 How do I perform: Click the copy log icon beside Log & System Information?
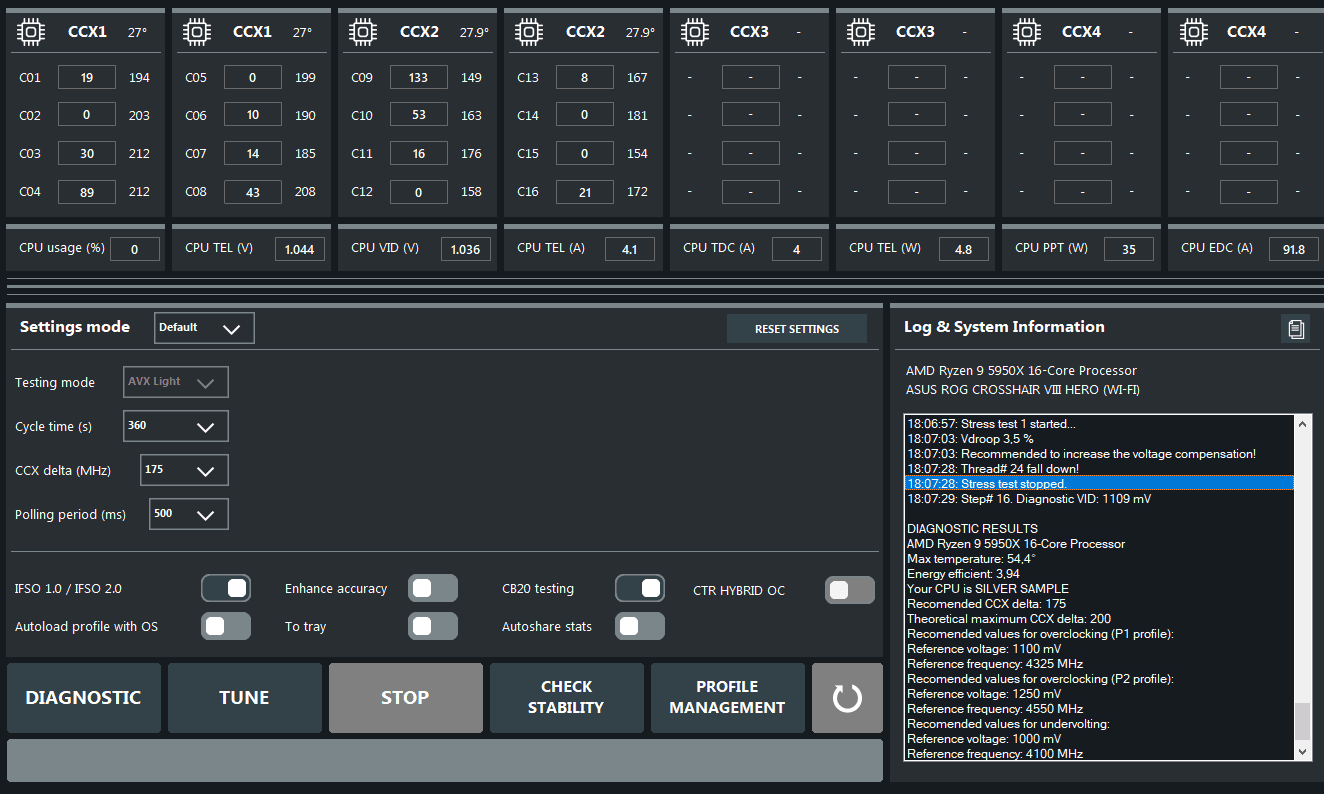(x=1296, y=328)
